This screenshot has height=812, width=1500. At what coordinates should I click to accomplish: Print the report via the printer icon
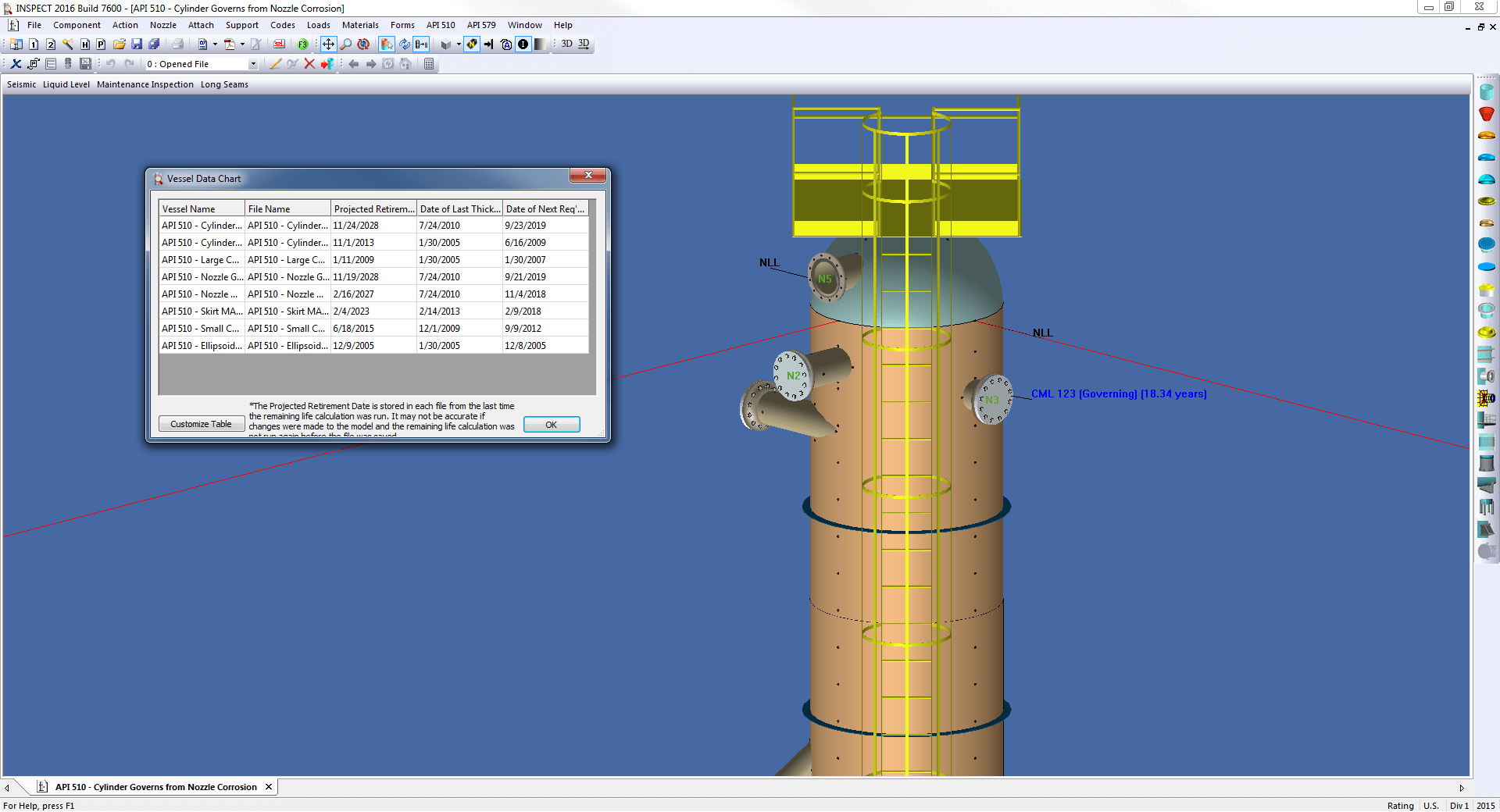pos(177,45)
